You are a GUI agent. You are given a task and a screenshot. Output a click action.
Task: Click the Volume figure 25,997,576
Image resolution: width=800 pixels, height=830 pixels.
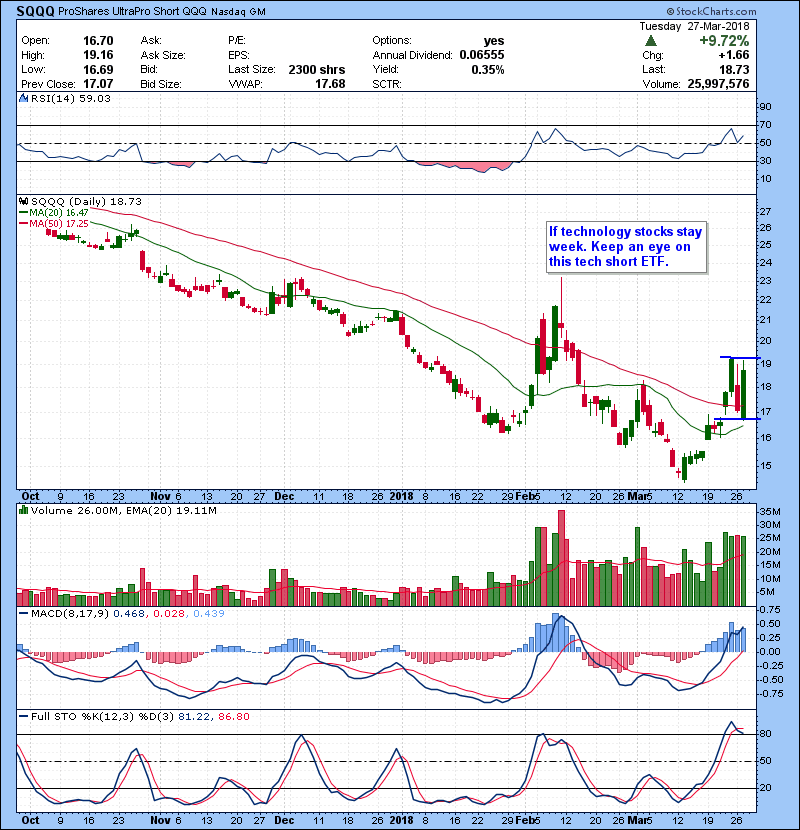point(718,84)
